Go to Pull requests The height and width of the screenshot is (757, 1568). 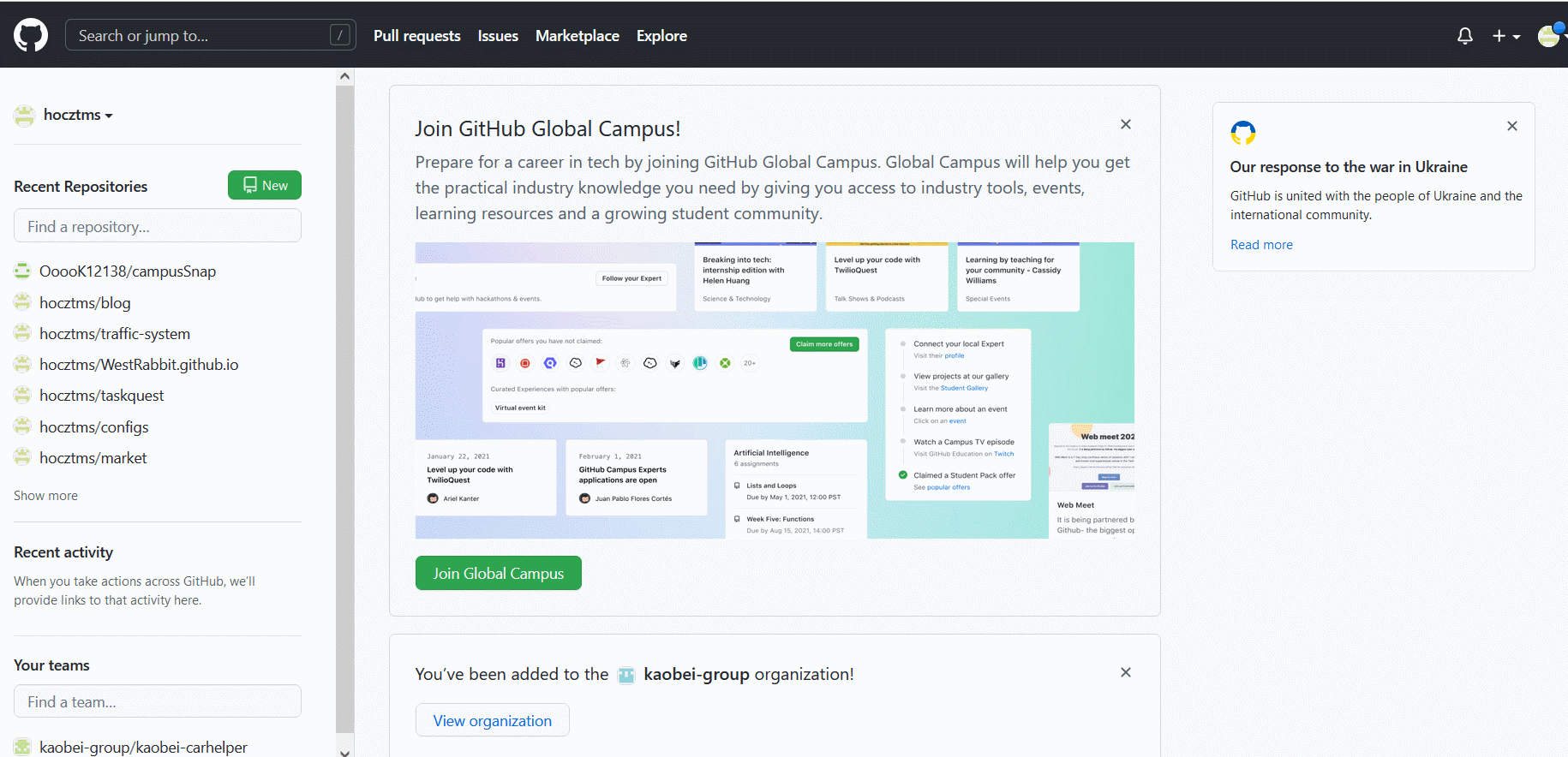417,36
